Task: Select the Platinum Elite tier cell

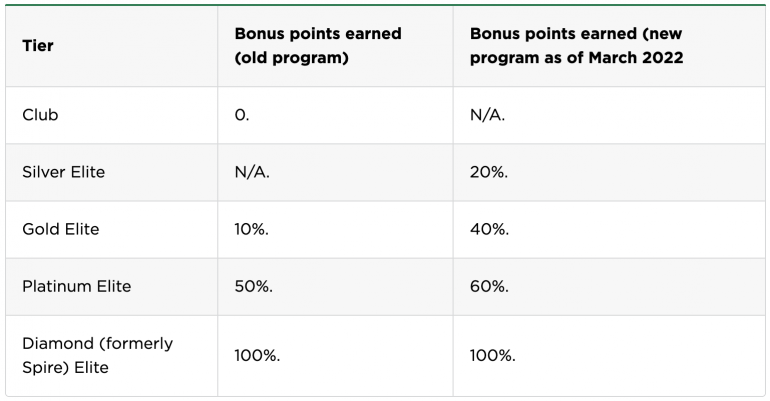Action: [76, 286]
